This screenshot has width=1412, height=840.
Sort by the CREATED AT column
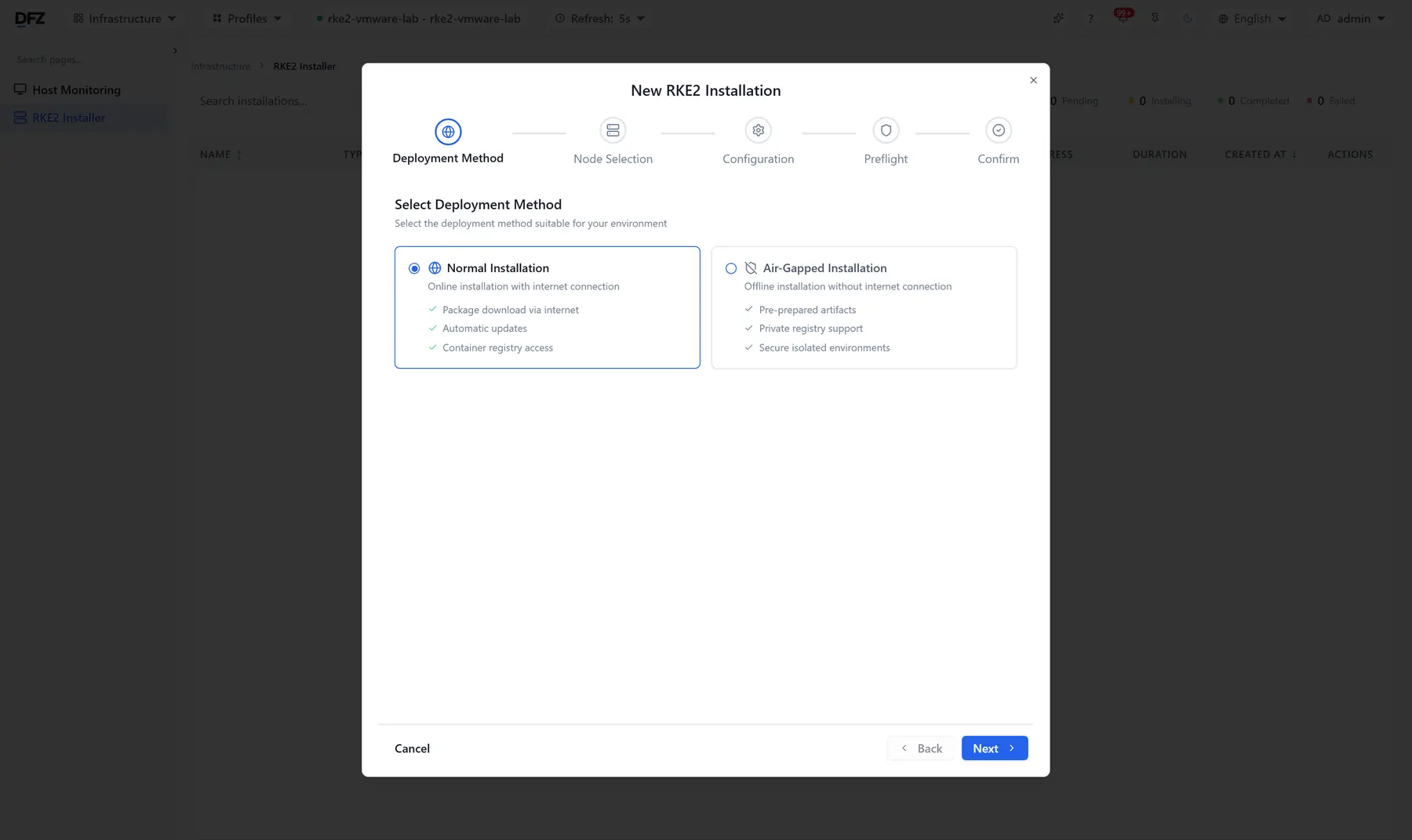tap(1261, 155)
